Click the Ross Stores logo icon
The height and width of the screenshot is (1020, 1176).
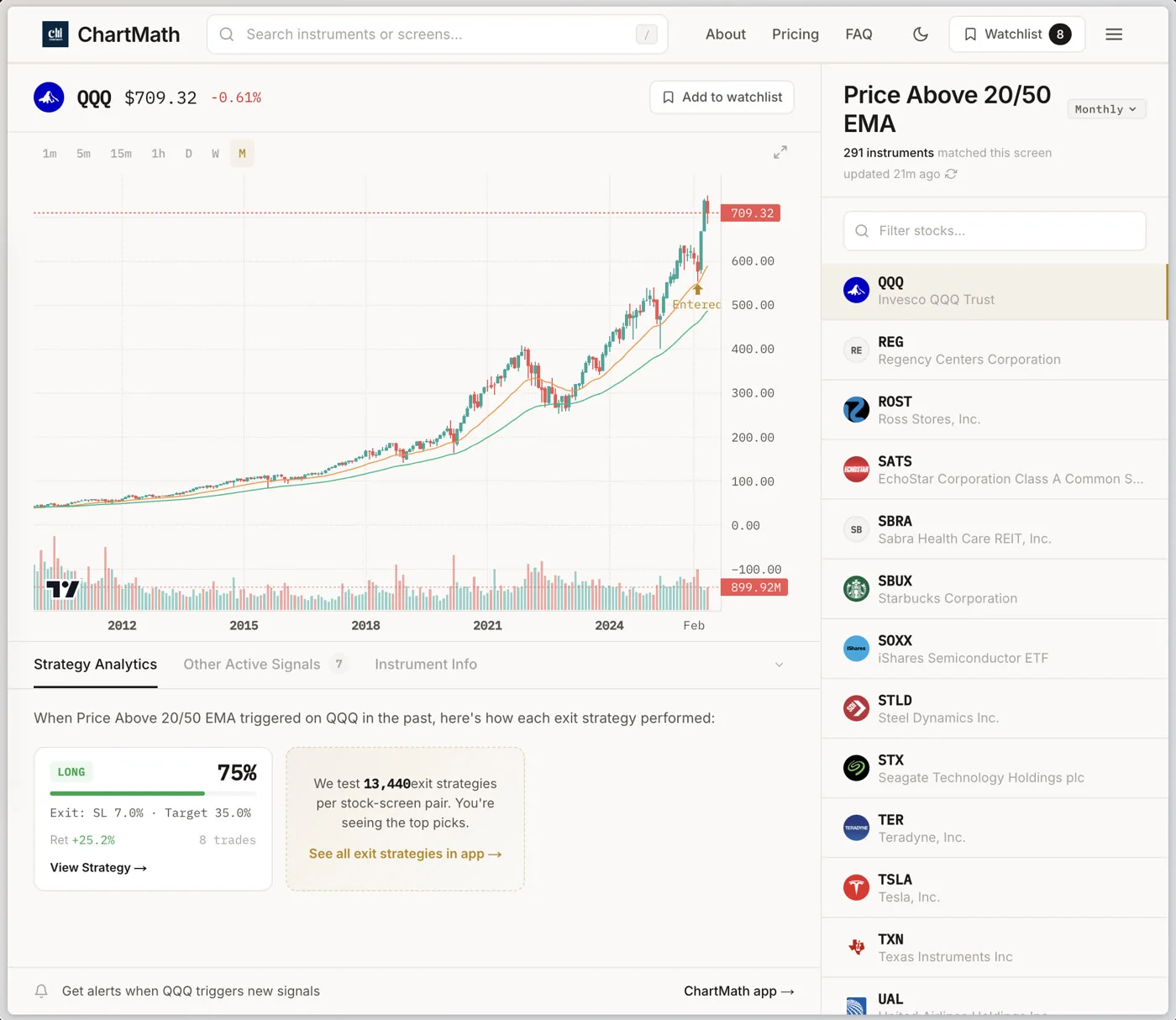click(x=856, y=410)
